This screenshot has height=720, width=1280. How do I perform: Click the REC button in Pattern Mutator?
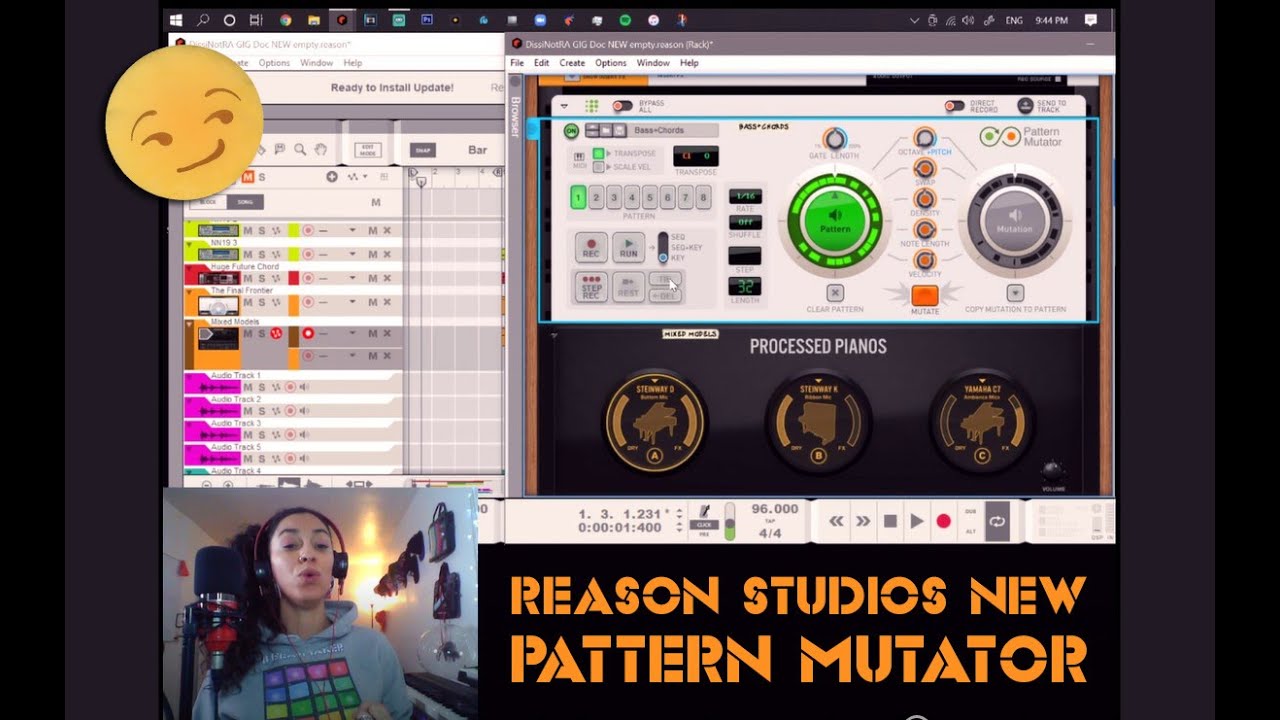[591, 248]
